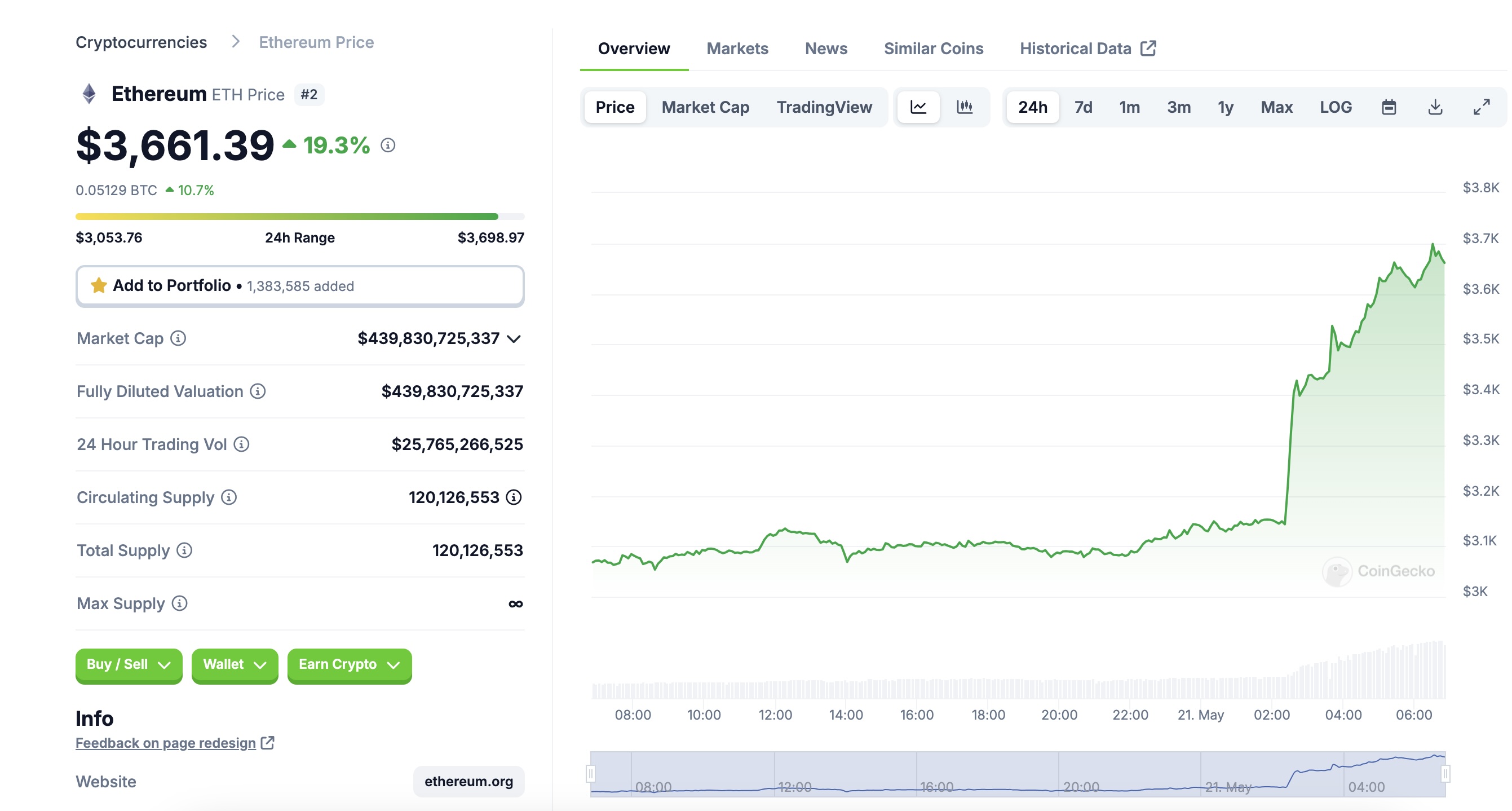Expand the Market Cap value chevron

pyautogui.click(x=514, y=339)
